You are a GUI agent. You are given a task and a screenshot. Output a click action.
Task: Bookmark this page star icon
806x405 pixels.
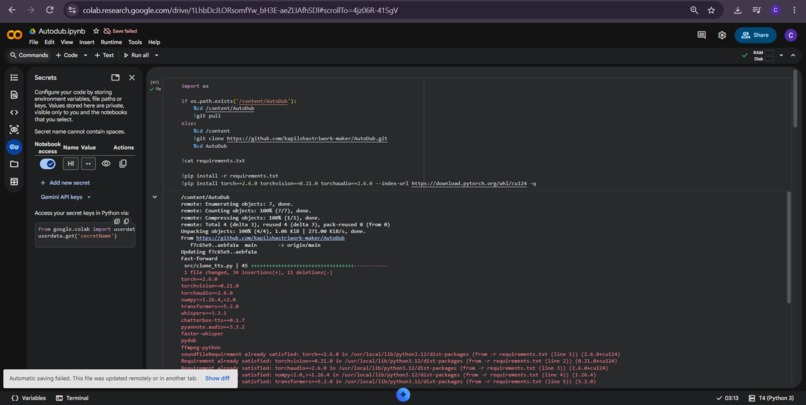(x=711, y=10)
